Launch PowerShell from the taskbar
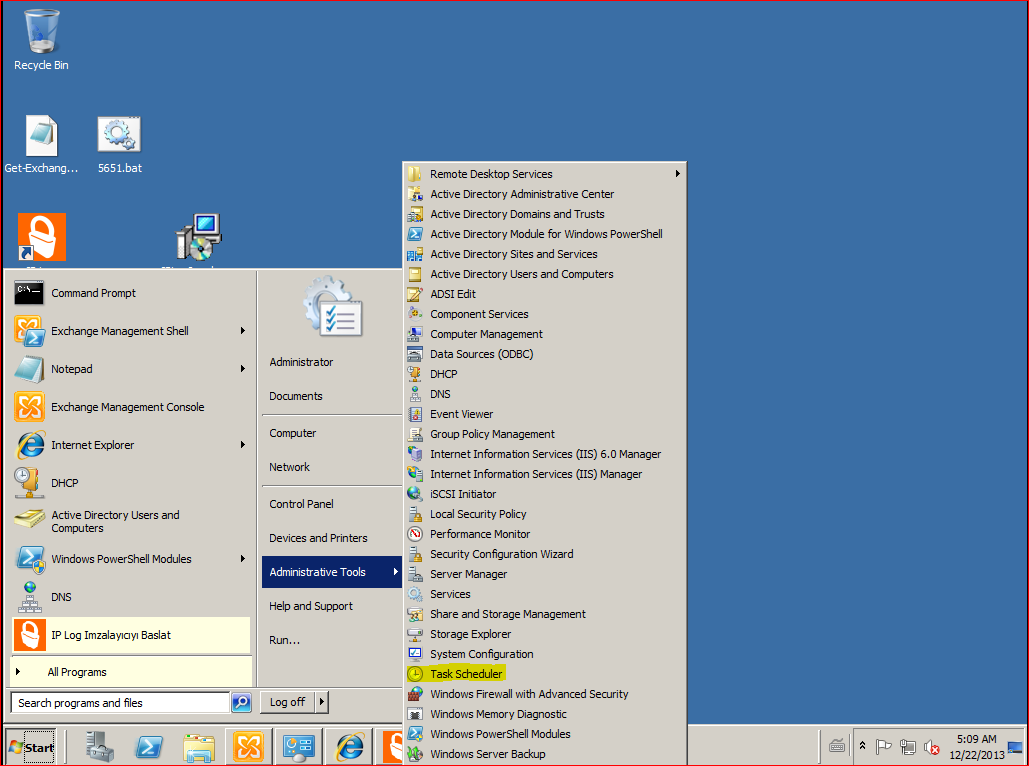This screenshot has width=1029, height=766. [149, 747]
